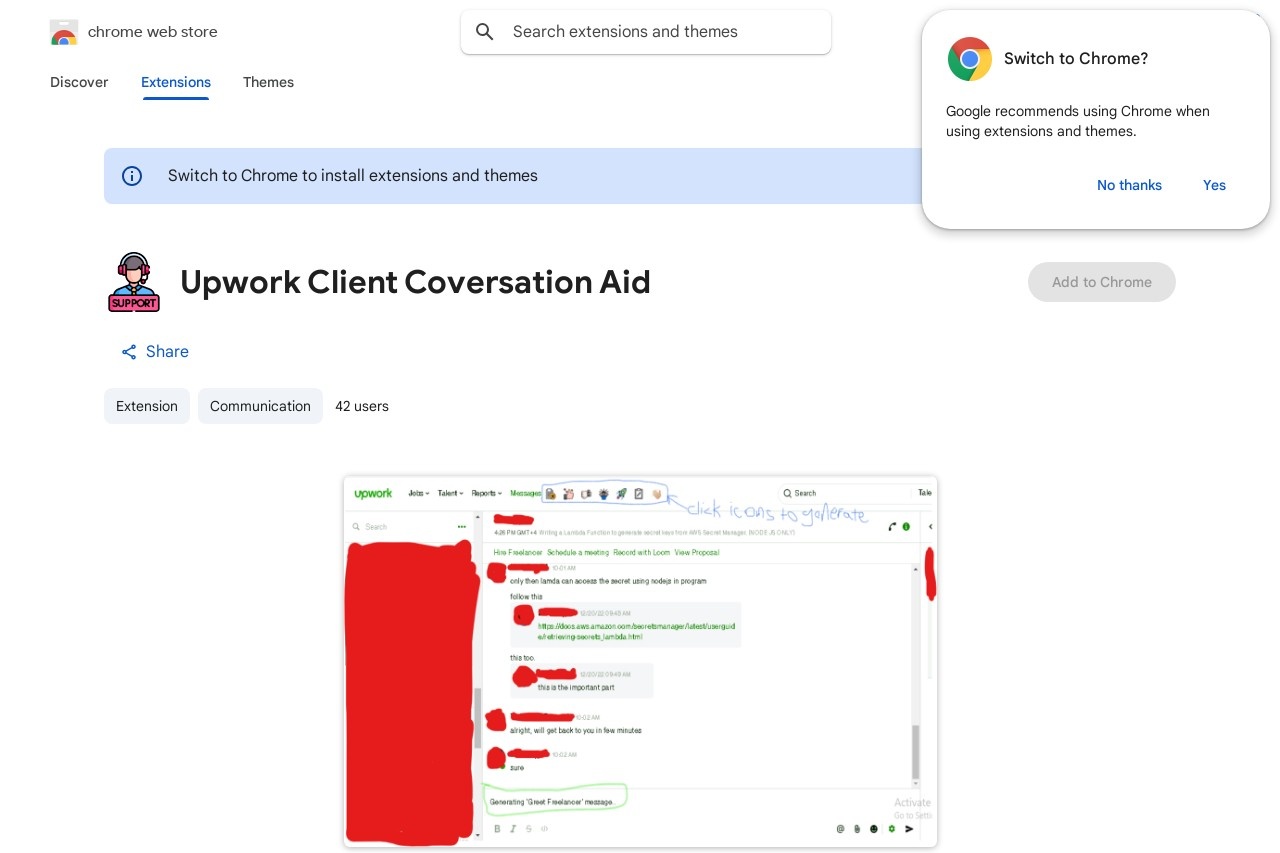Open the Upwork messages screenshot preview
Screen dimensions: 1280x853
click(x=640, y=662)
